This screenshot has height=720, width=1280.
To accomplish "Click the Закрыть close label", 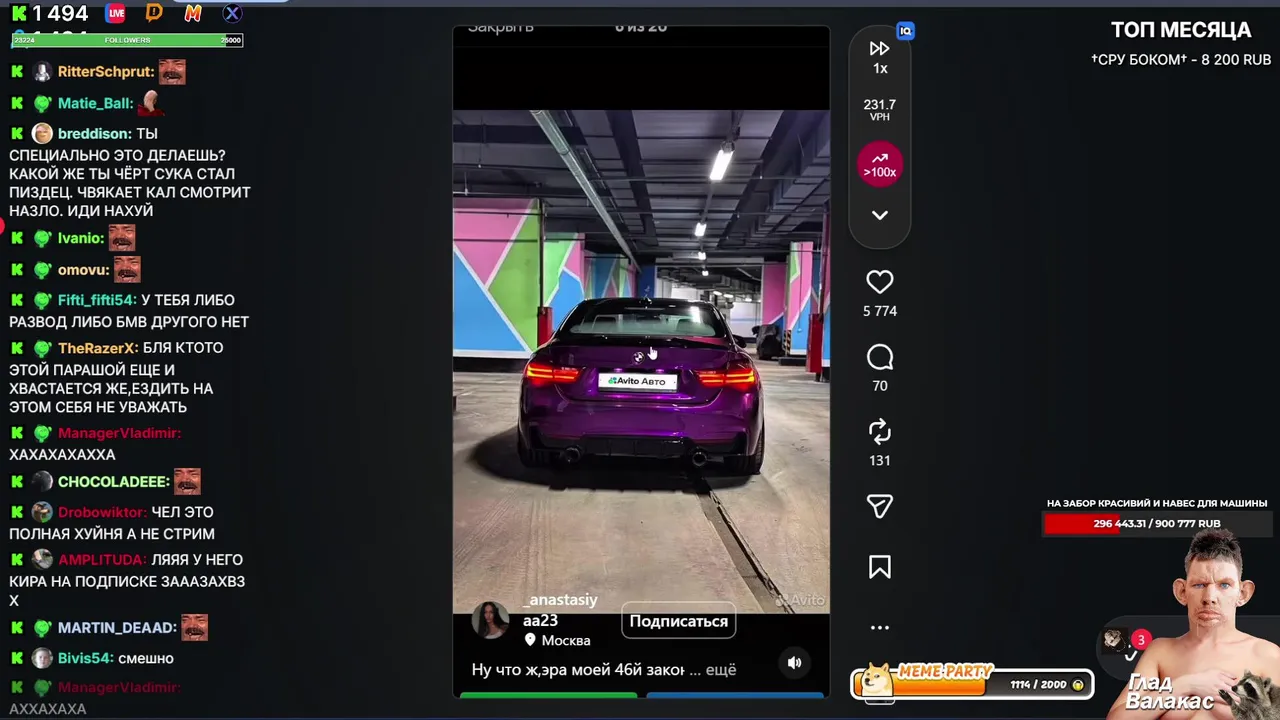I will [x=500, y=27].
